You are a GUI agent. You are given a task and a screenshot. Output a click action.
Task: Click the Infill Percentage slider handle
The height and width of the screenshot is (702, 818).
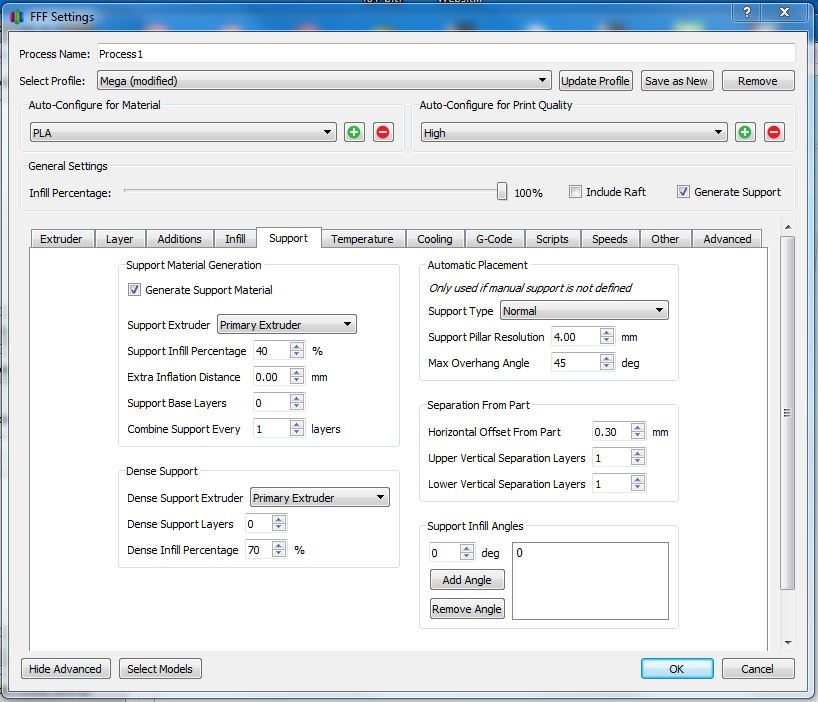(x=502, y=192)
